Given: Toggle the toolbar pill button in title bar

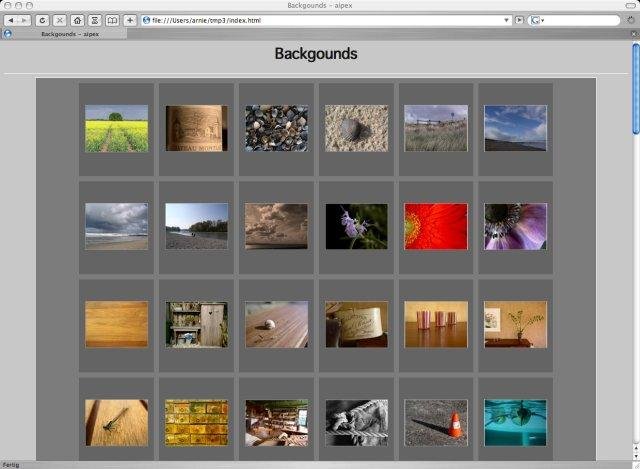Looking at the screenshot, I should [x=631, y=5].
